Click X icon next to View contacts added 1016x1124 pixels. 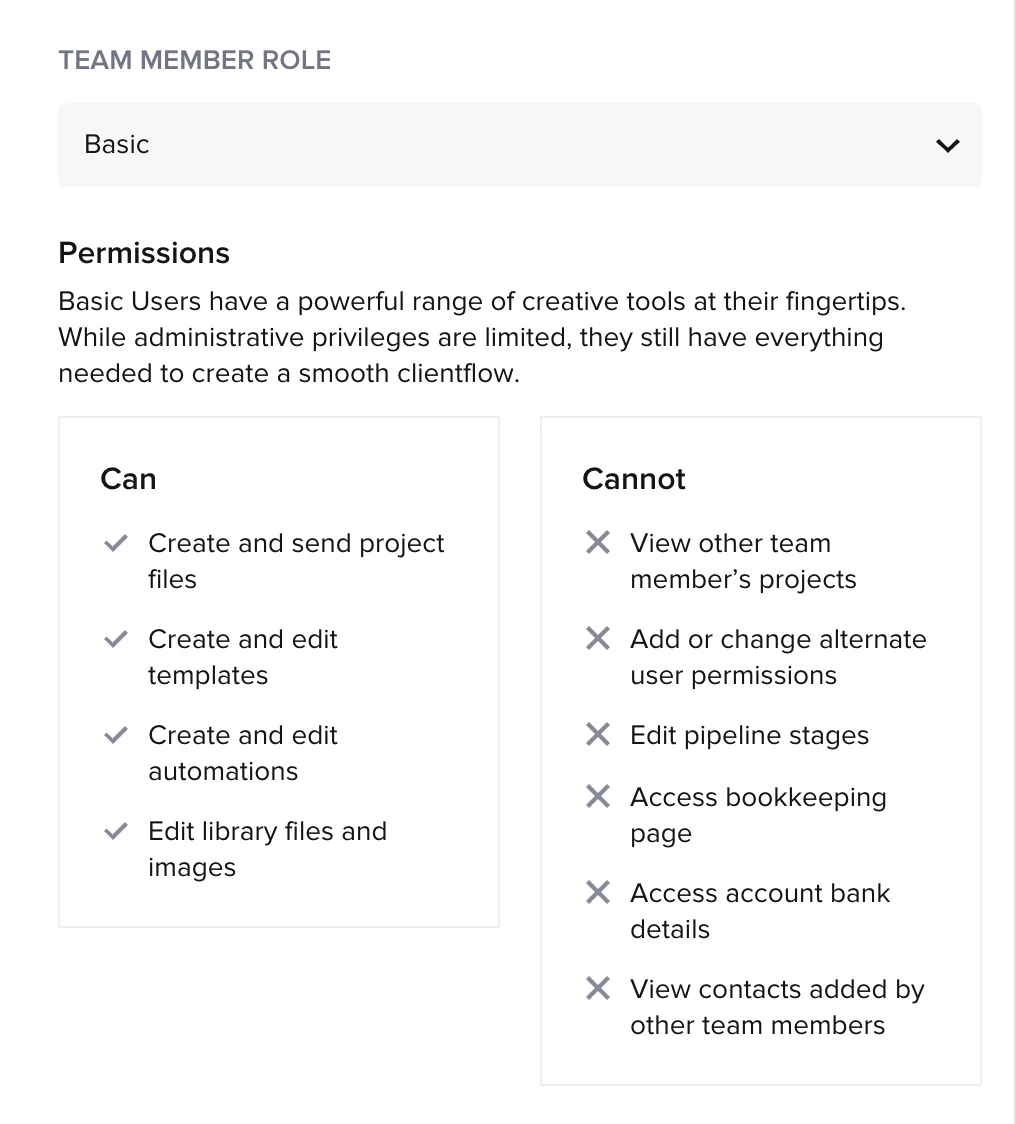click(597, 989)
